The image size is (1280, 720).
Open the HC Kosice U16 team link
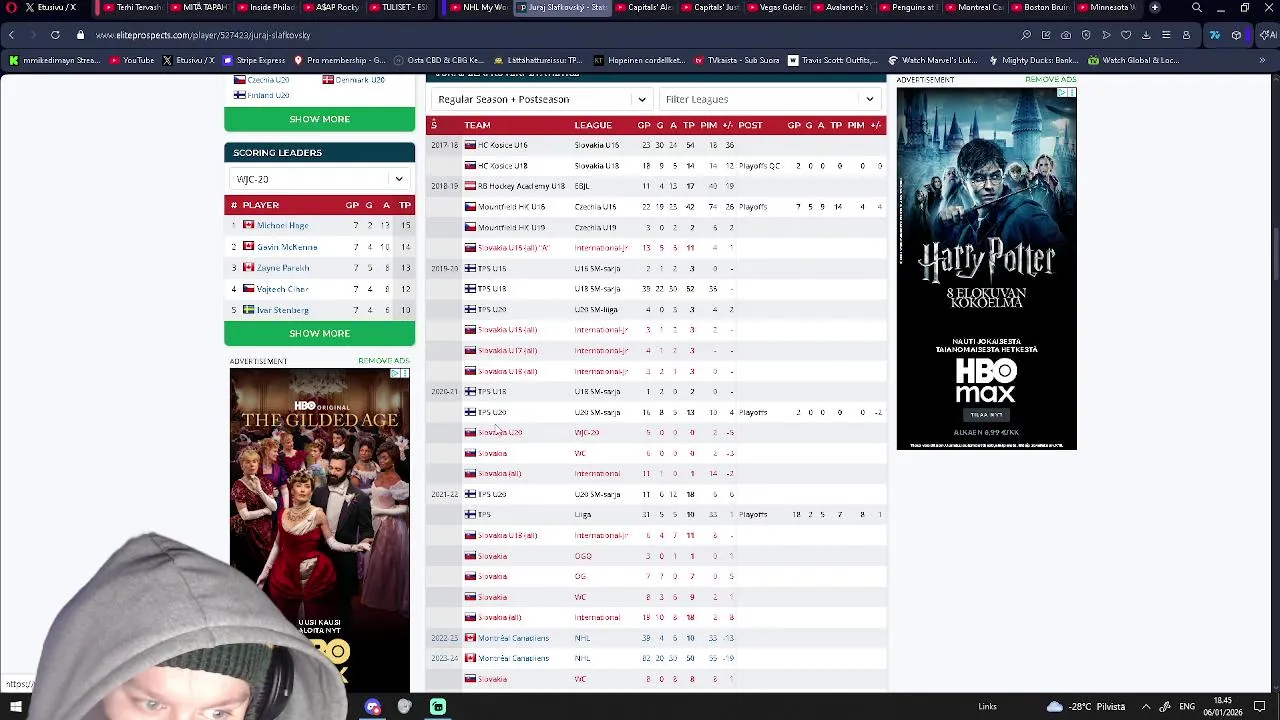(502, 145)
